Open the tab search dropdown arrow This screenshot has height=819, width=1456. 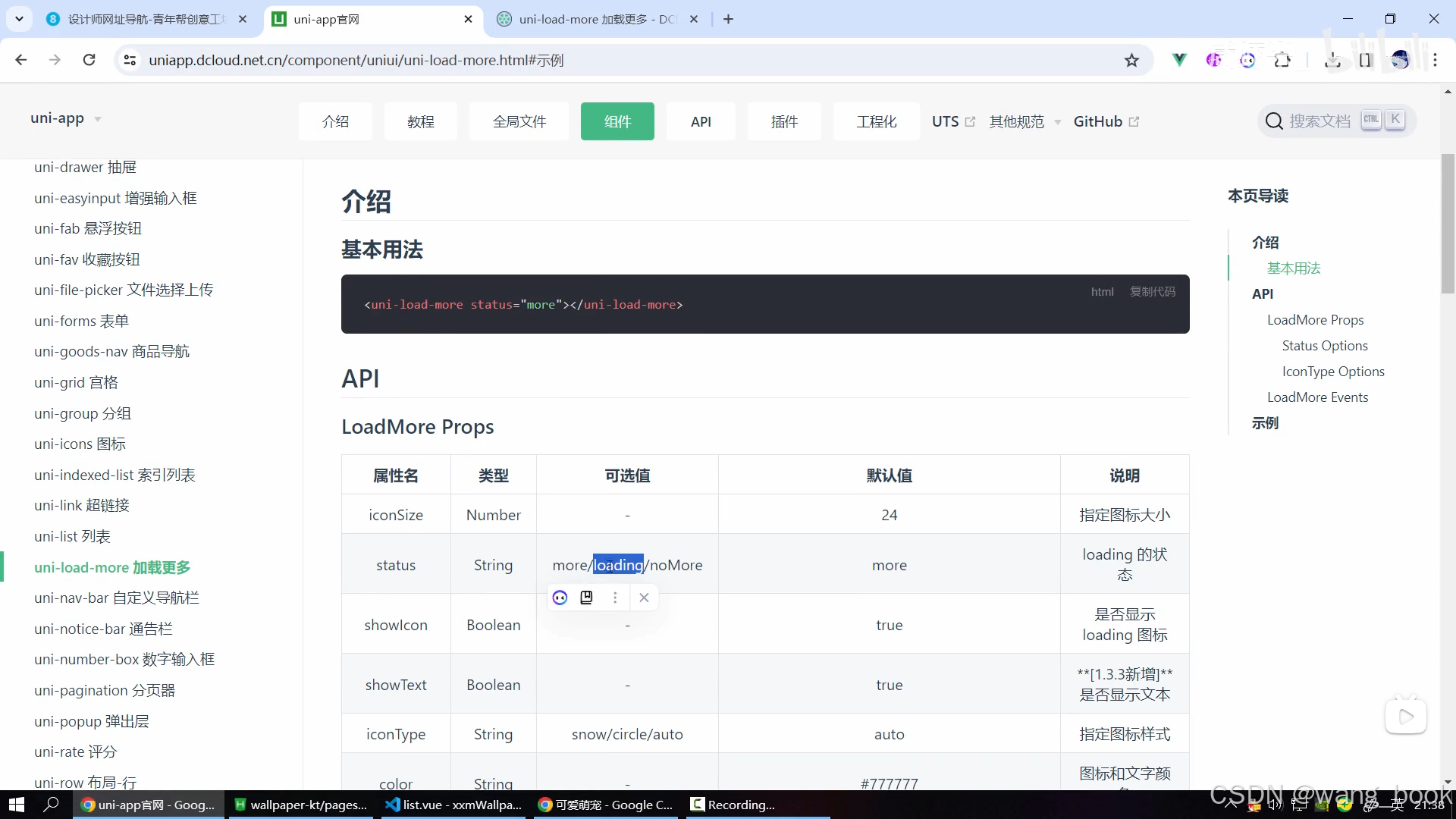coord(19,19)
